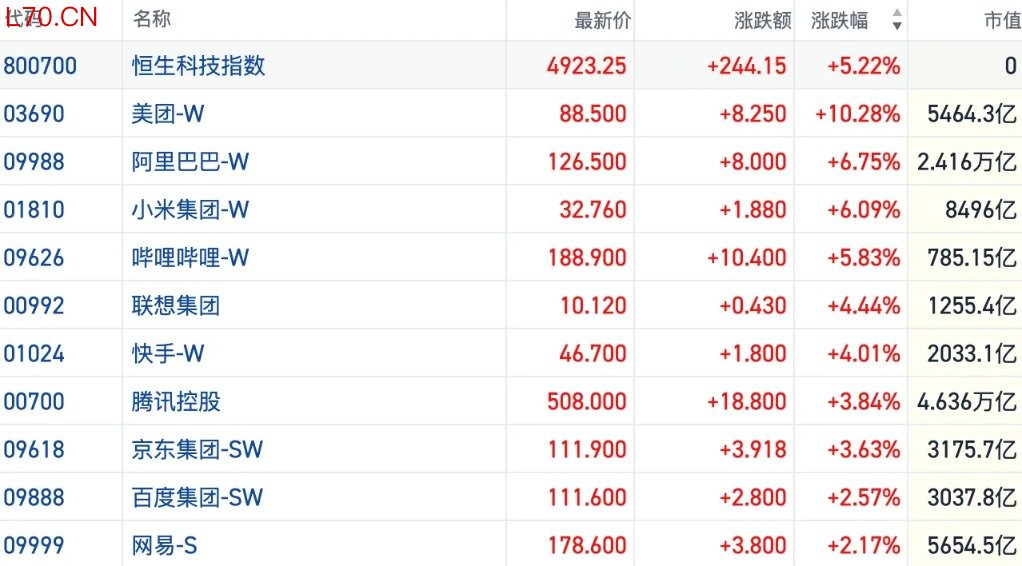This screenshot has height=566, width=1022.
Task: Open the 网易-S stock entry
Action: [164, 545]
